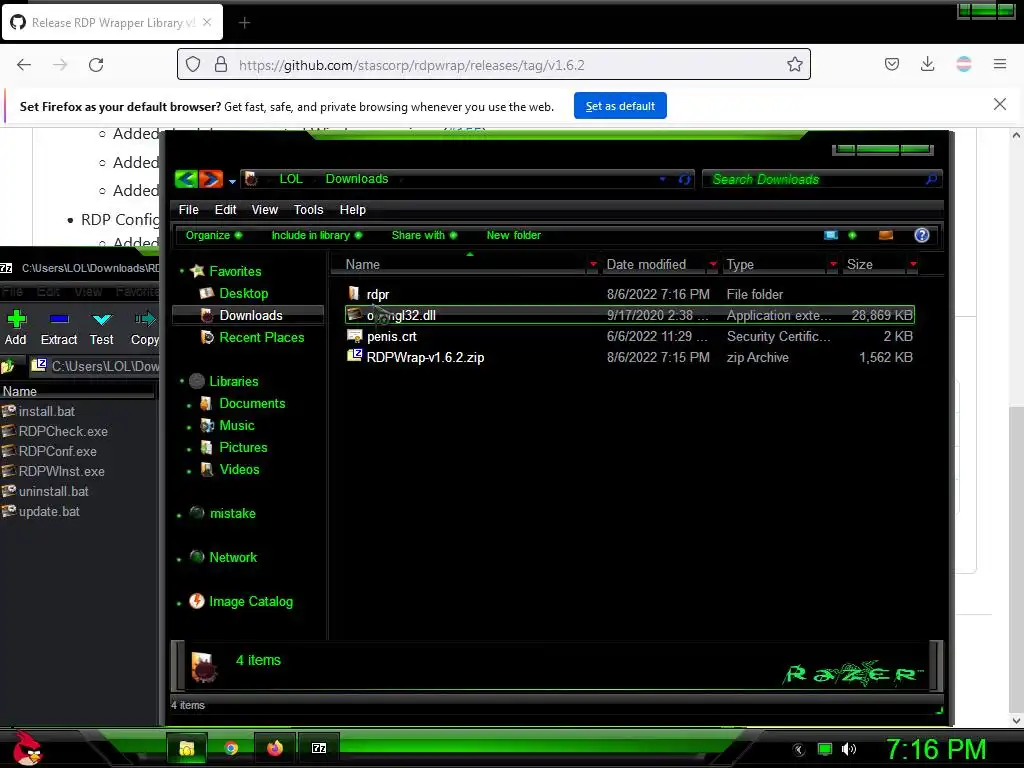Go forward in Explorer with orange arrow
This screenshot has width=1024, height=768.
click(211, 178)
